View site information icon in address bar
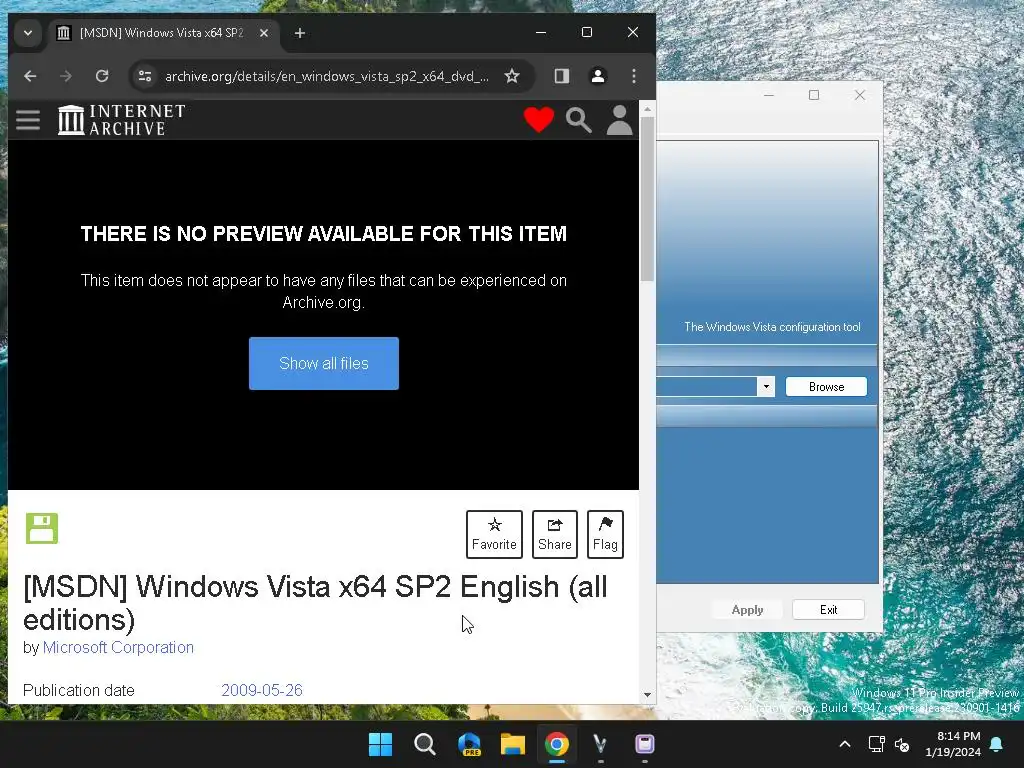The image size is (1024, 768). click(x=145, y=76)
